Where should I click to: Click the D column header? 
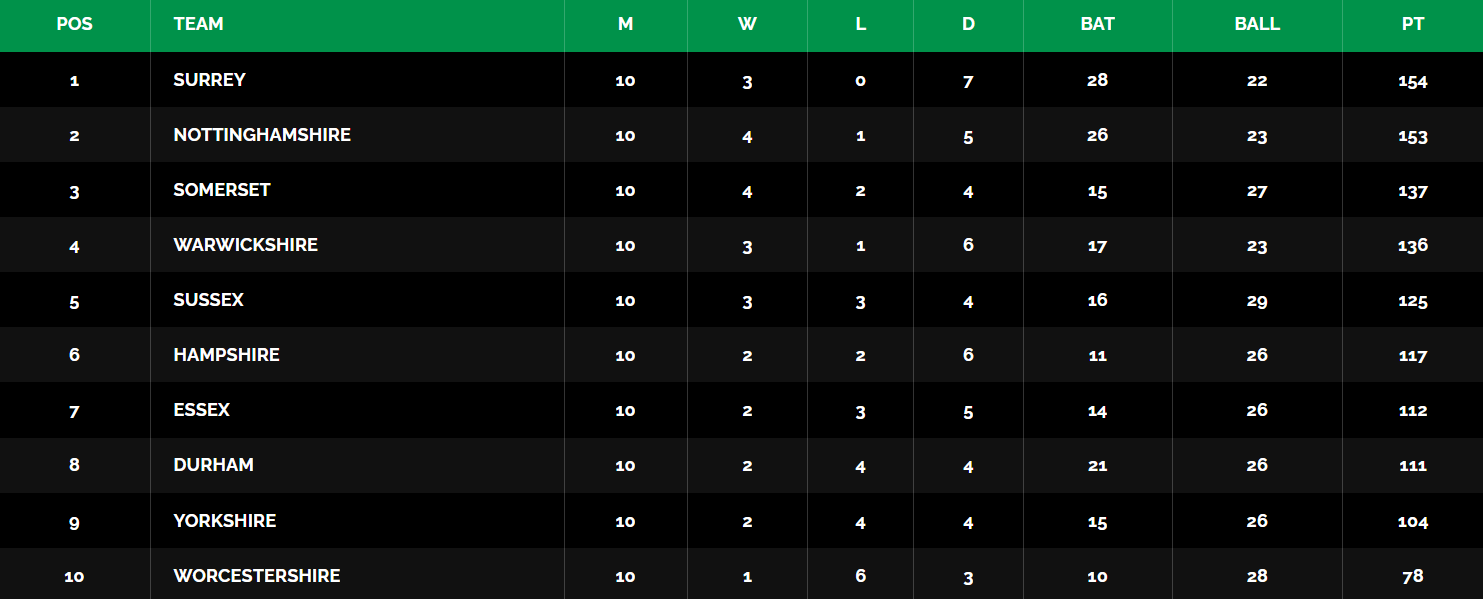coord(968,24)
